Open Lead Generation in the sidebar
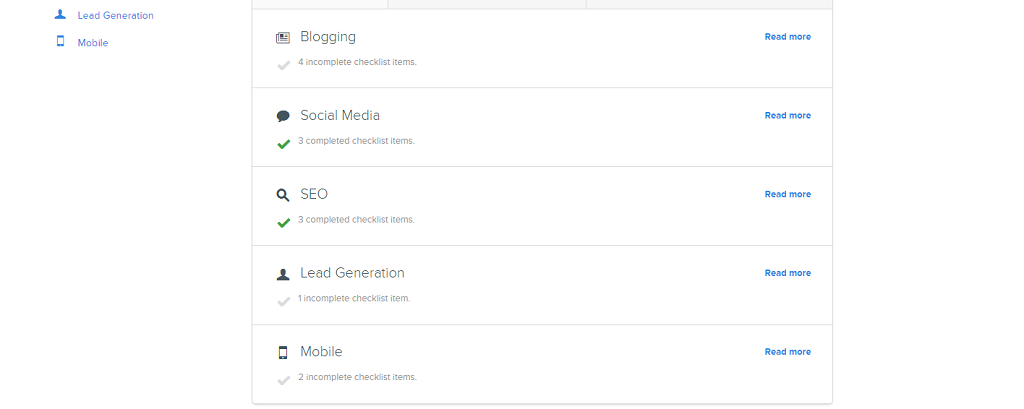Screen dimensions: 1024x409 116,15
